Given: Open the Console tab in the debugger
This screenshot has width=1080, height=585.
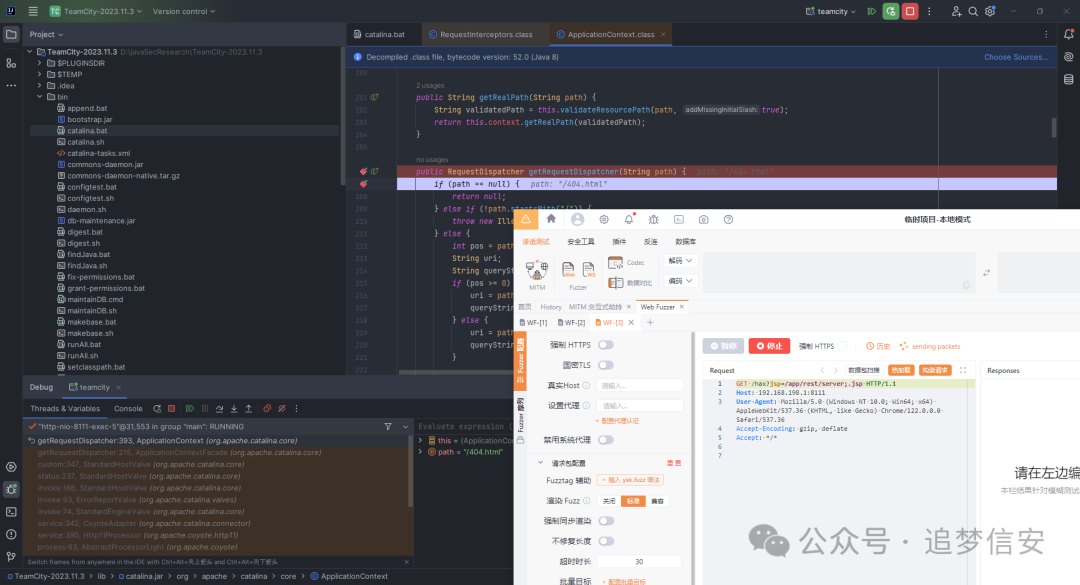Looking at the screenshot, I should click(x=128, y=408).
